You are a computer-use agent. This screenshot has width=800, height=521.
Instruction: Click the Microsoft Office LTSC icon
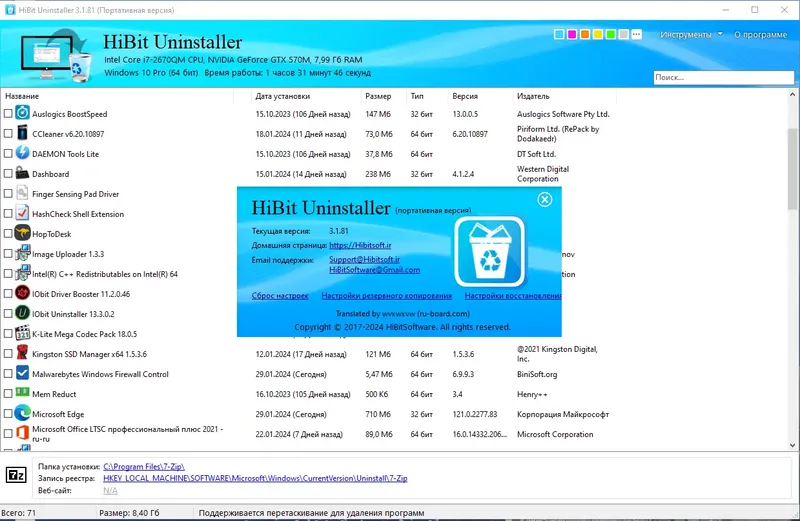click(22, 433)
